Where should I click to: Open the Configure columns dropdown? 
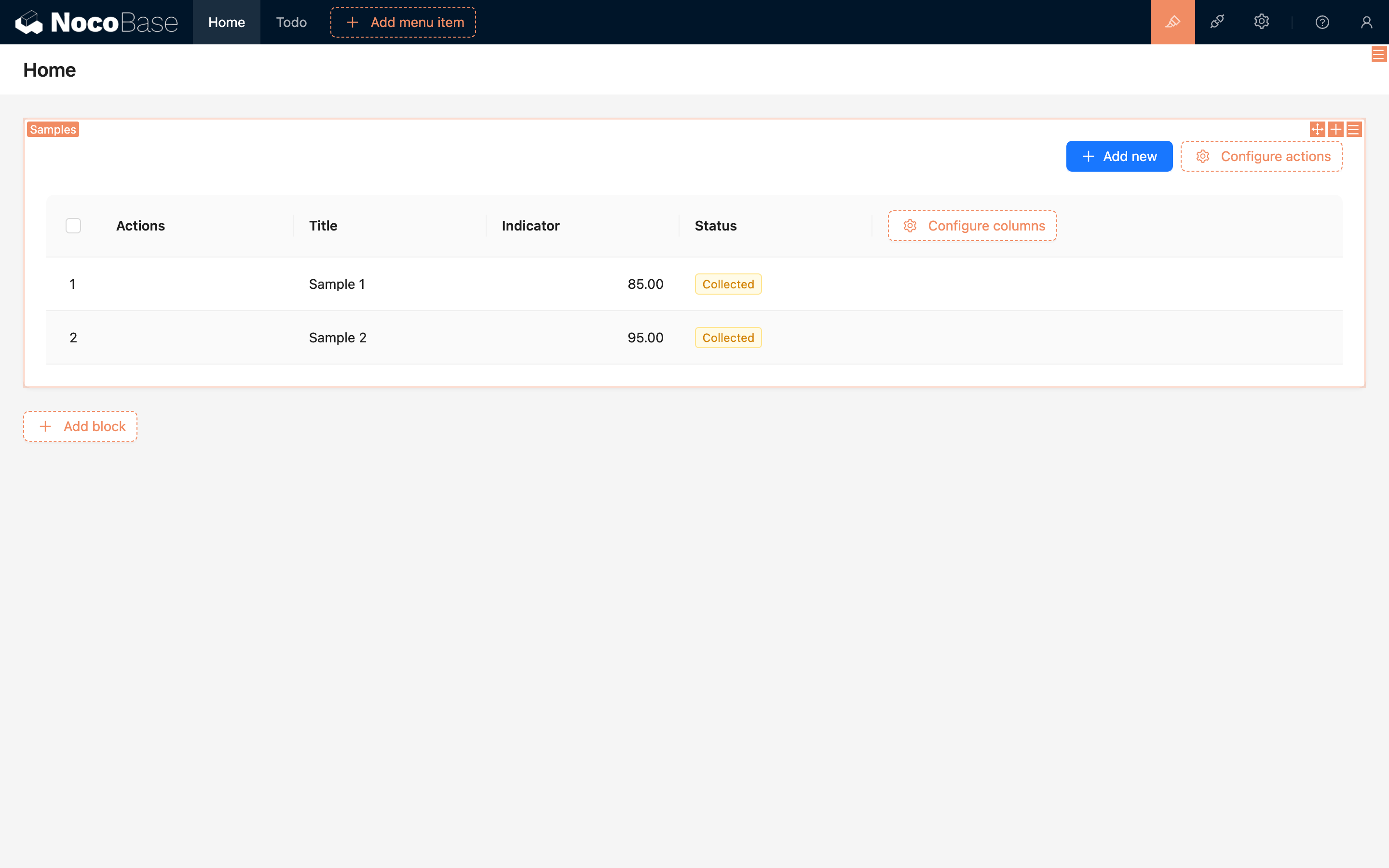(x=972, y=226)
